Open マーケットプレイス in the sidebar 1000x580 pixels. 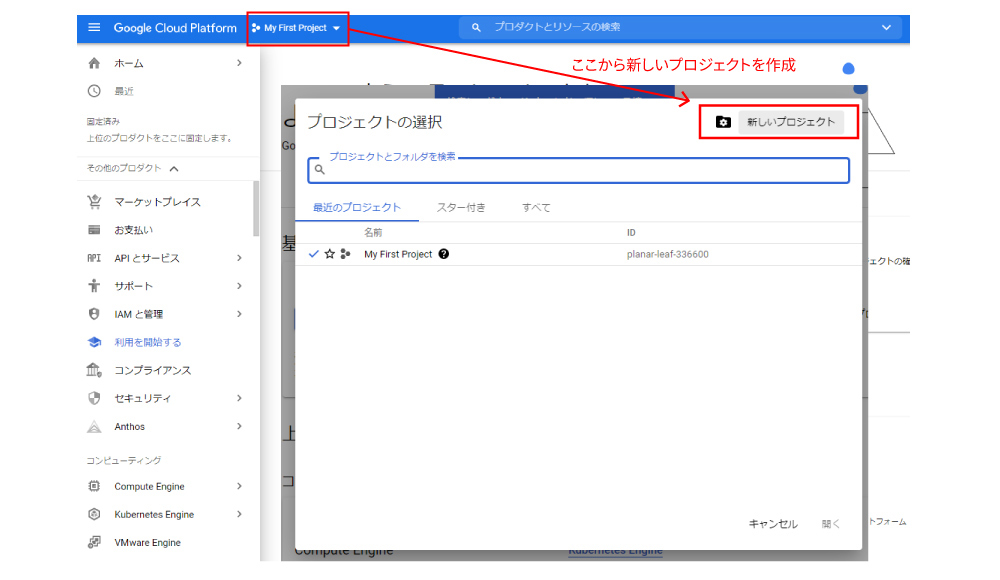tap(158, 202)
